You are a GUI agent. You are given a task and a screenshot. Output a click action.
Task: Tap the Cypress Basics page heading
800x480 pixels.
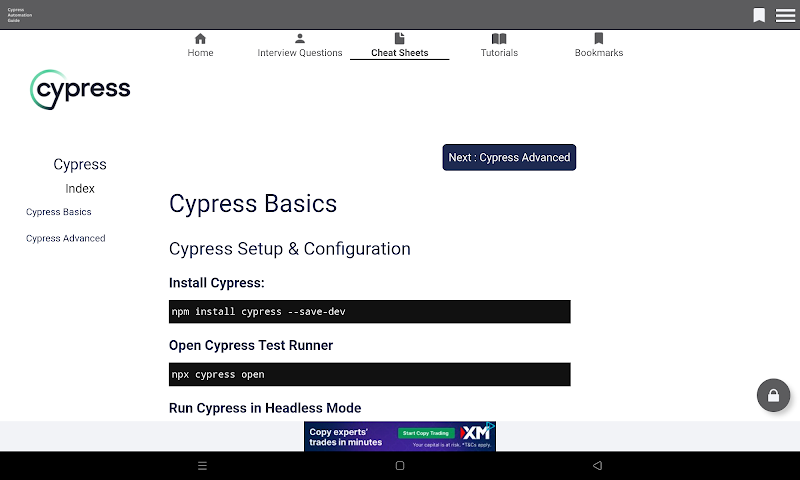[x=253, y=204]
